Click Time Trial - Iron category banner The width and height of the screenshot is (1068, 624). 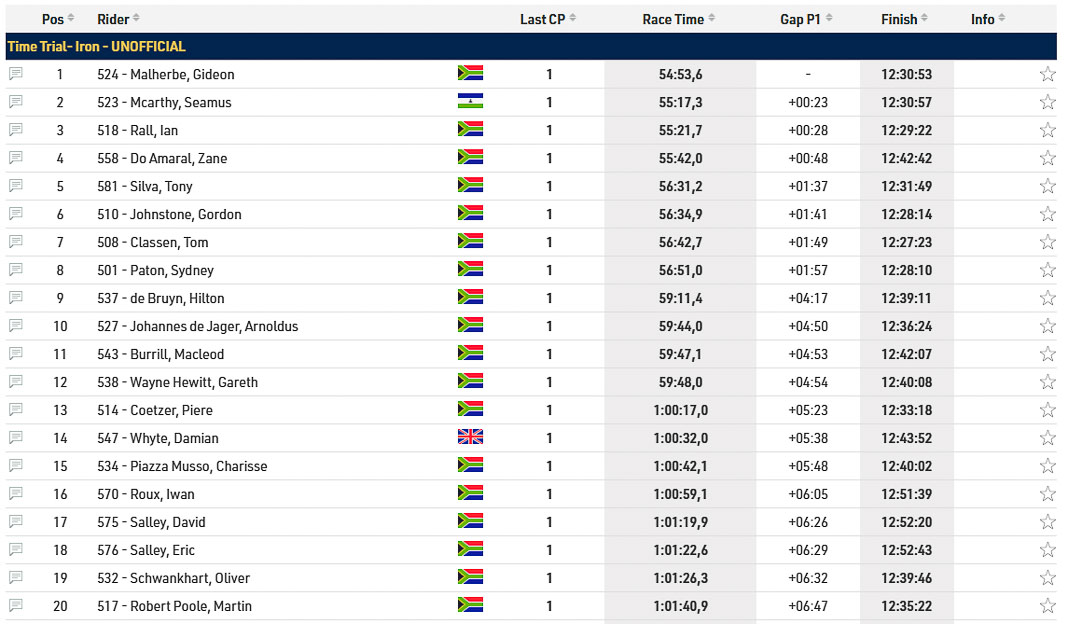pyautogui.click(x=96, y=47)
